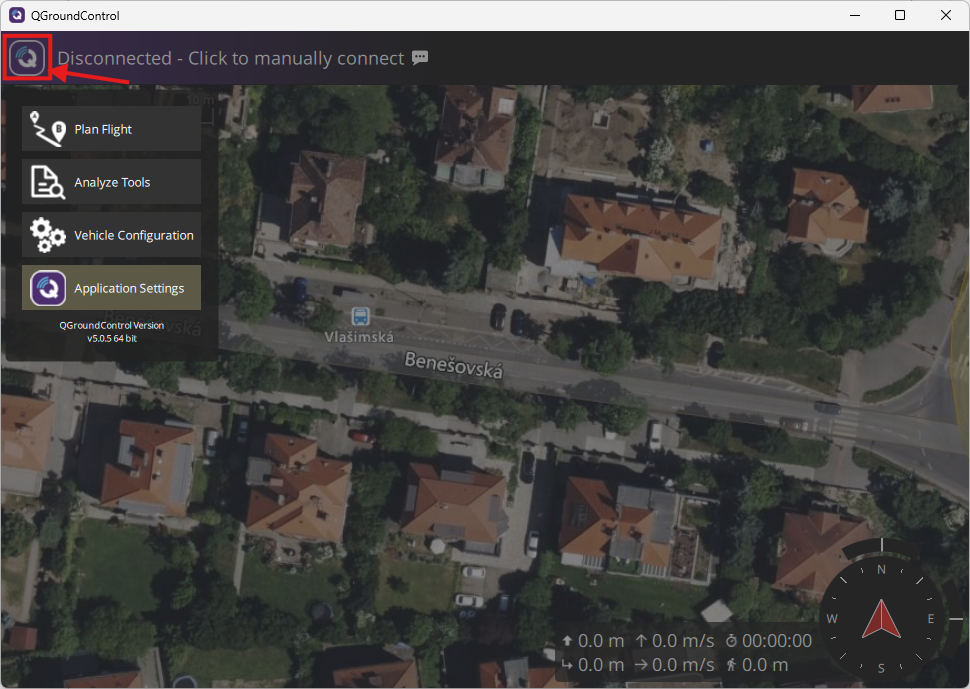
Task: Click the QGroundControl logo in the toolbar
Action: click(x=28, y=58)
